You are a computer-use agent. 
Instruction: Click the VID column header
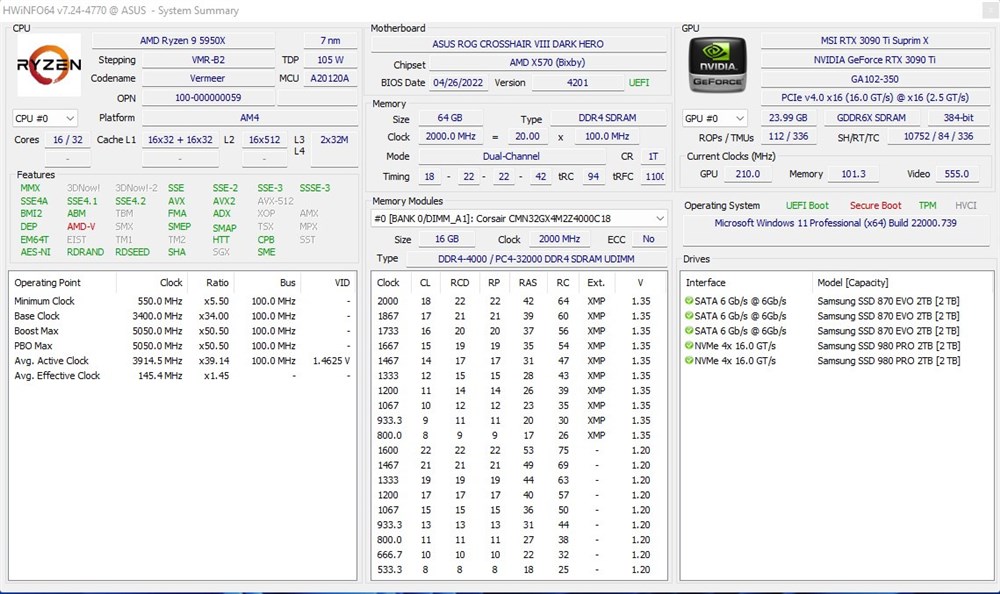click(328, 283)
